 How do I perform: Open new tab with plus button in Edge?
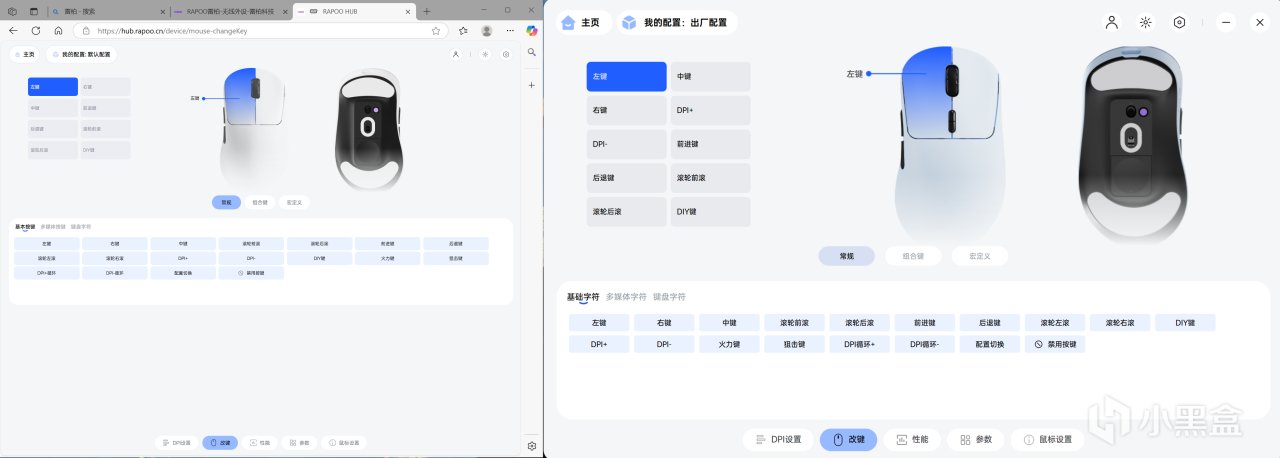coord(427,11)
